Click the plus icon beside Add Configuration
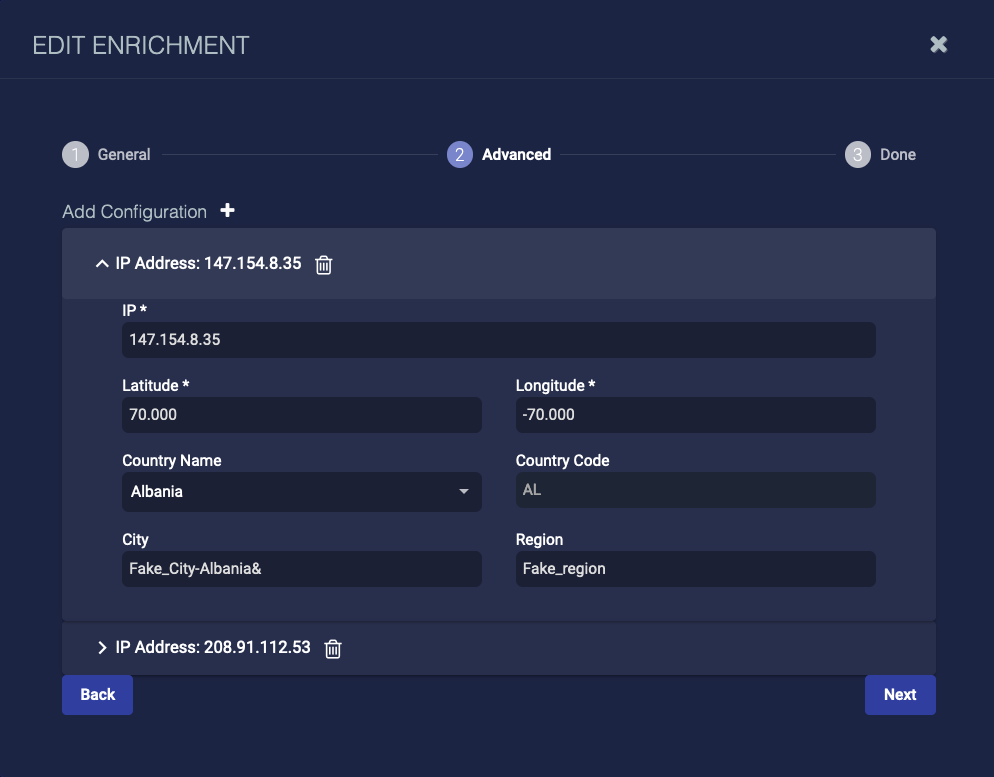 click(228, 211)
